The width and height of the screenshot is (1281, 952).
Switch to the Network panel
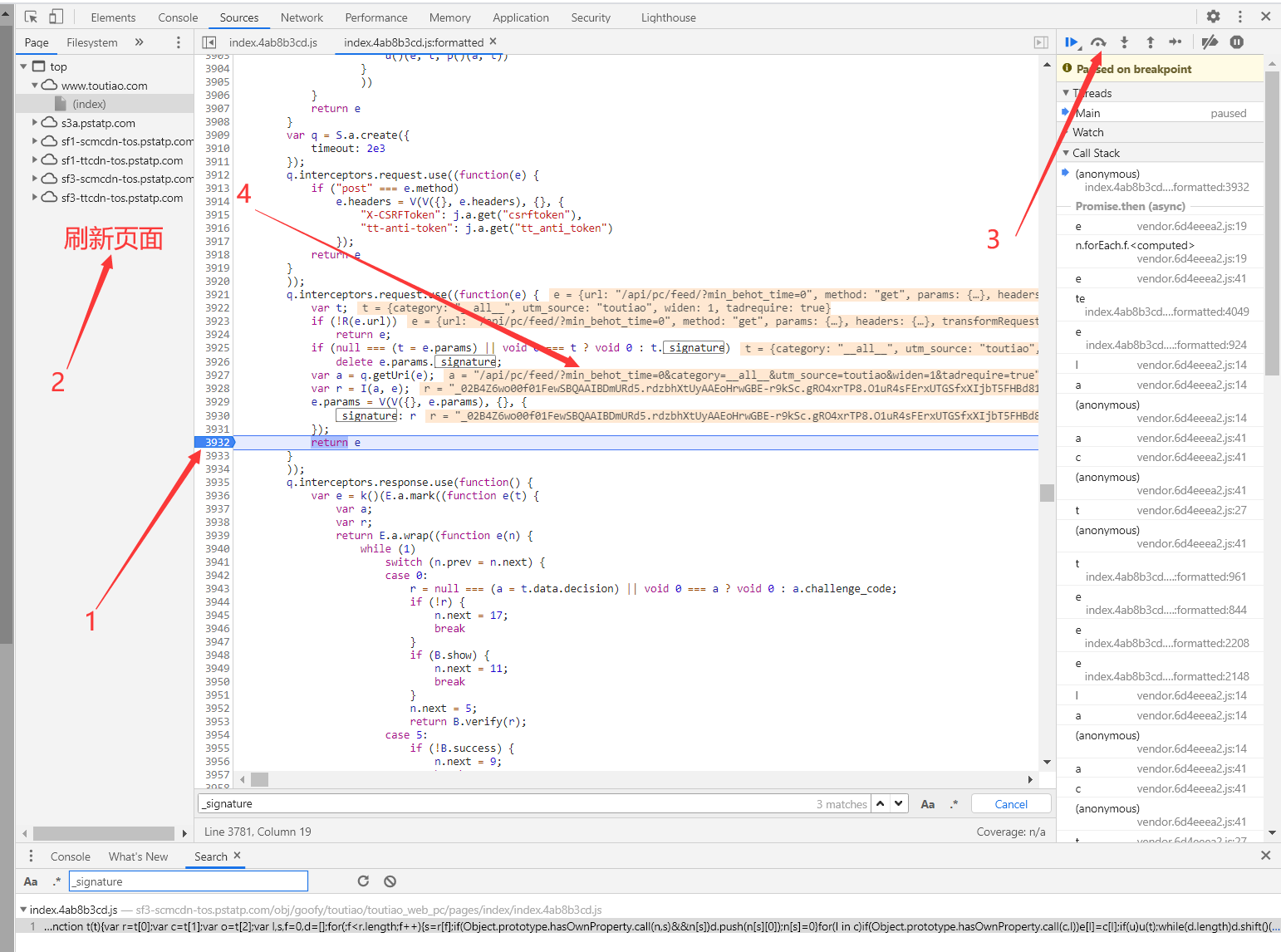[302, 17]
